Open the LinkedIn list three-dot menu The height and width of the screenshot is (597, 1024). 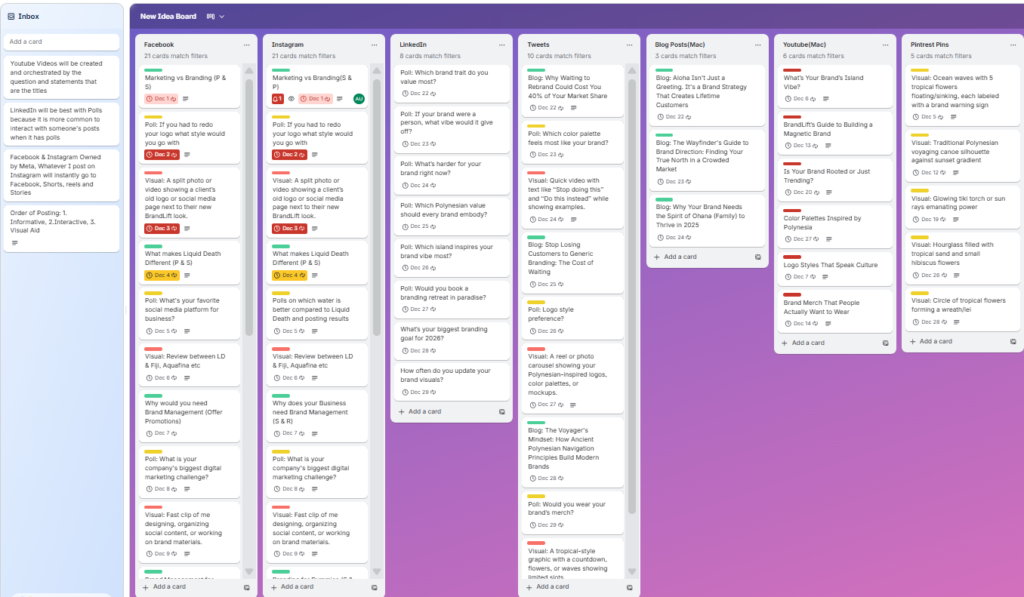(503, 45)
